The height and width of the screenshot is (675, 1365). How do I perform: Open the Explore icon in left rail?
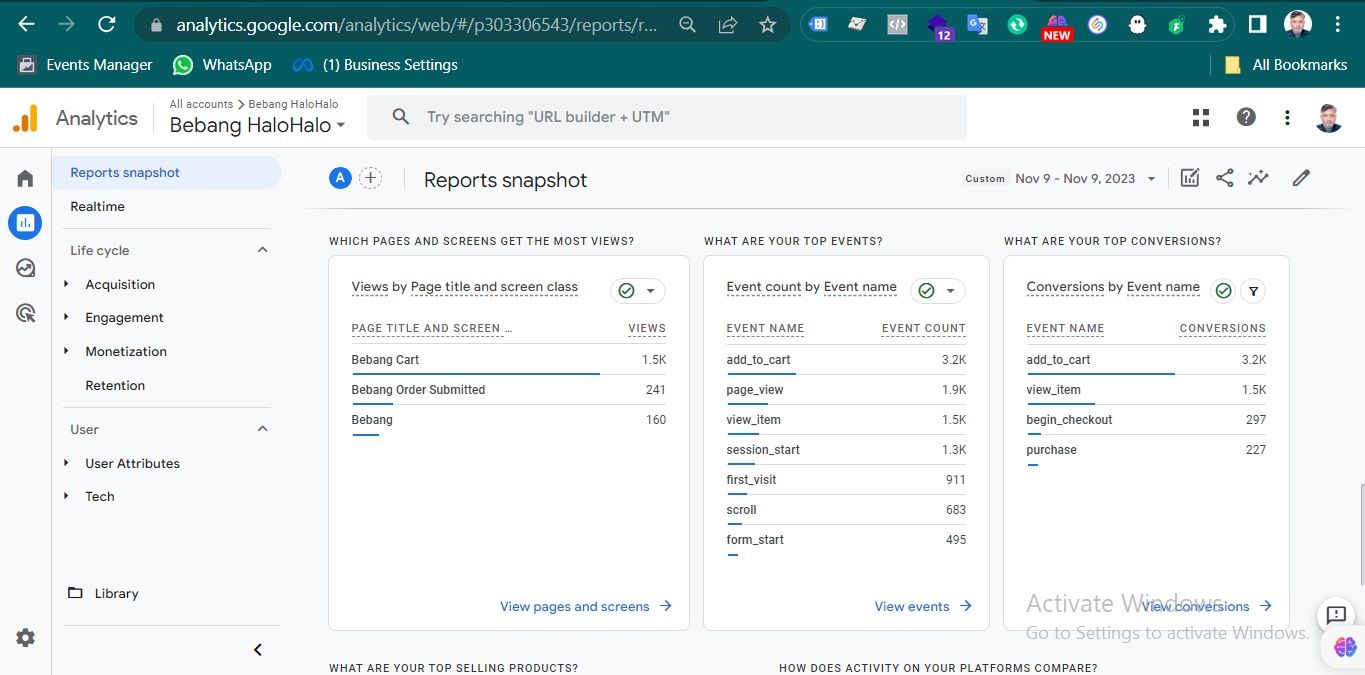click(x=25, y=268)
